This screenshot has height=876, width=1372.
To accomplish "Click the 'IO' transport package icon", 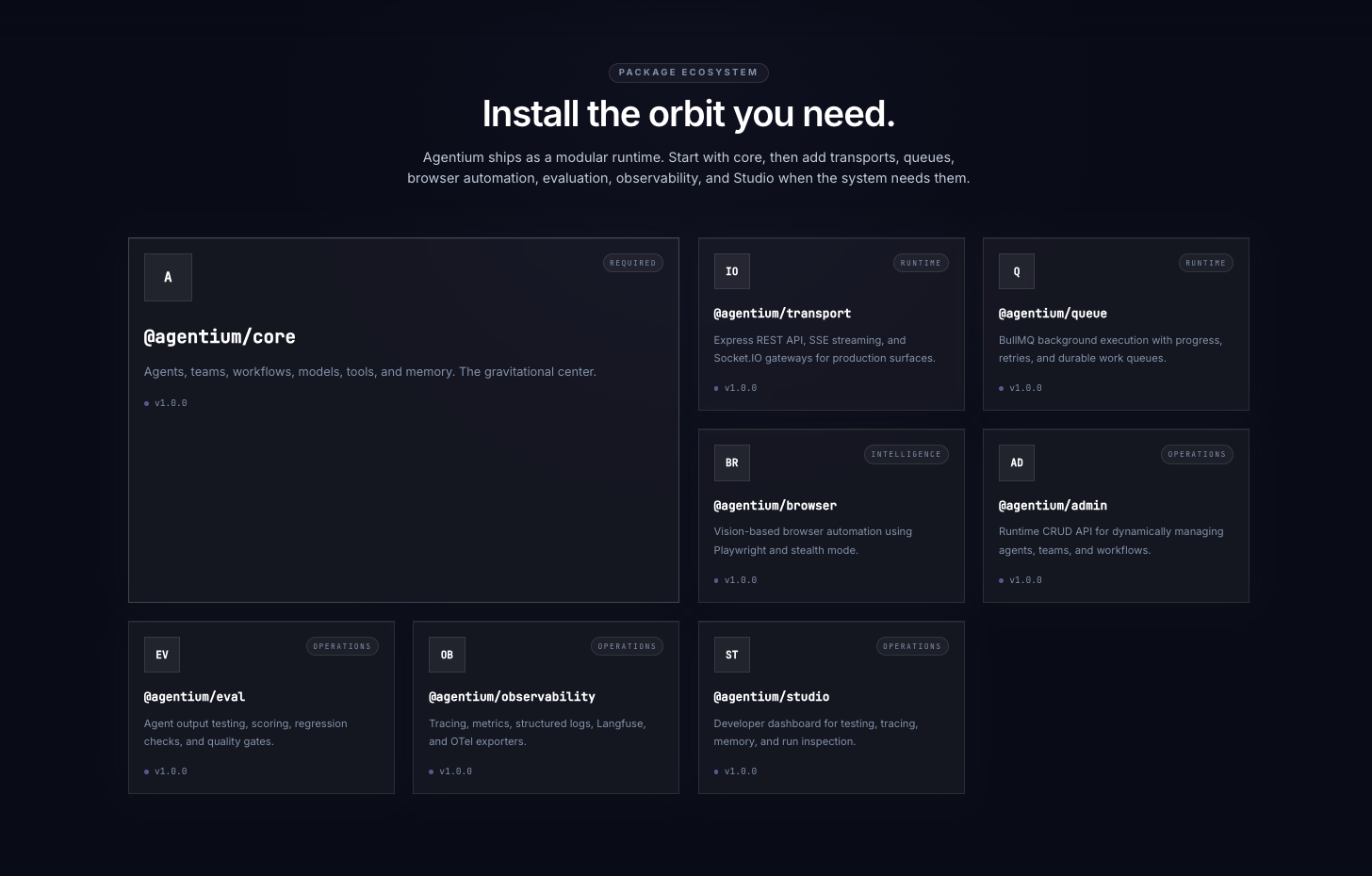I will [732, 271].
